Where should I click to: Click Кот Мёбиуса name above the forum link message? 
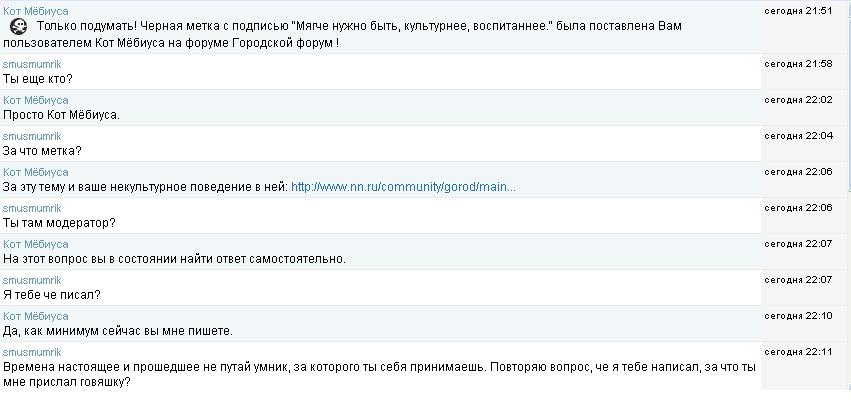36,172
